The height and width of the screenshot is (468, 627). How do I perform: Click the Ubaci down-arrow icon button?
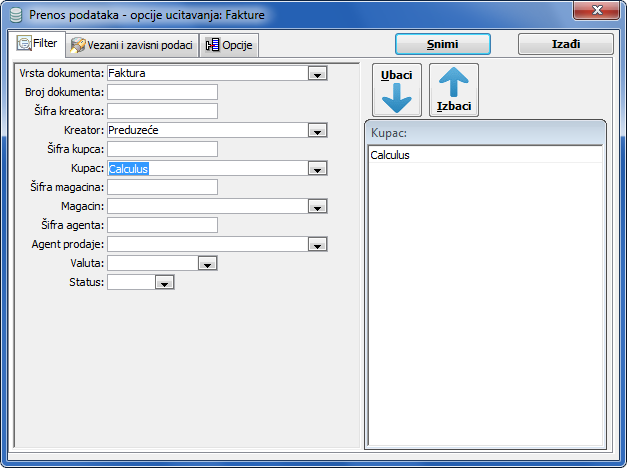click(x=397, y=90)
